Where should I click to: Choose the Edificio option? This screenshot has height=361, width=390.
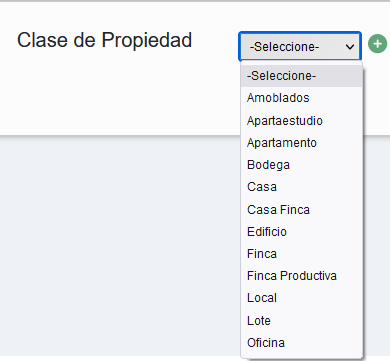301,232
